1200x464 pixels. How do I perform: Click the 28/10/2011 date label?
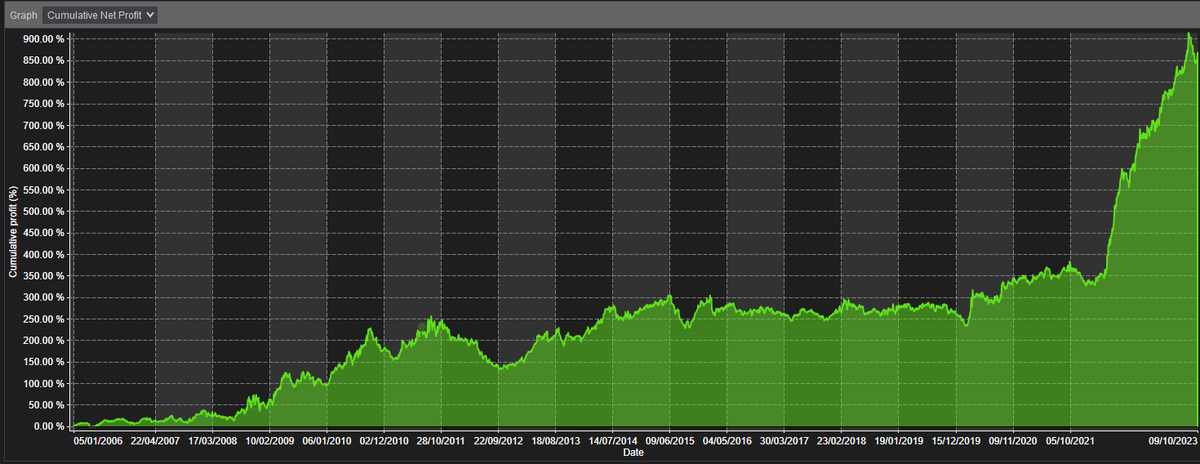coord(441,440)
